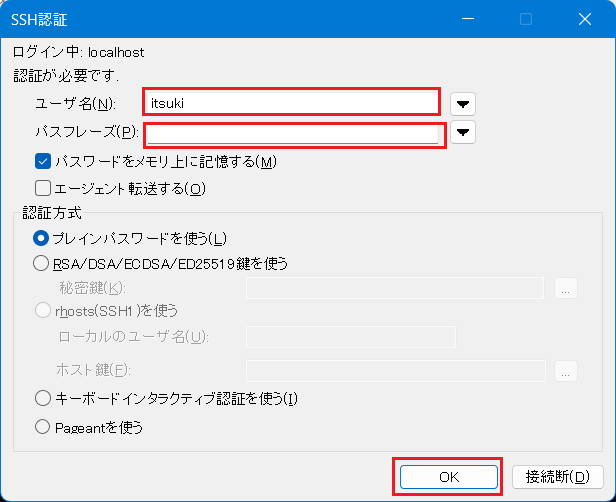This screenshot has width=616, height=502.
Task: Browse for 秘密鍵 with the ... button
Action: (566, 289)
